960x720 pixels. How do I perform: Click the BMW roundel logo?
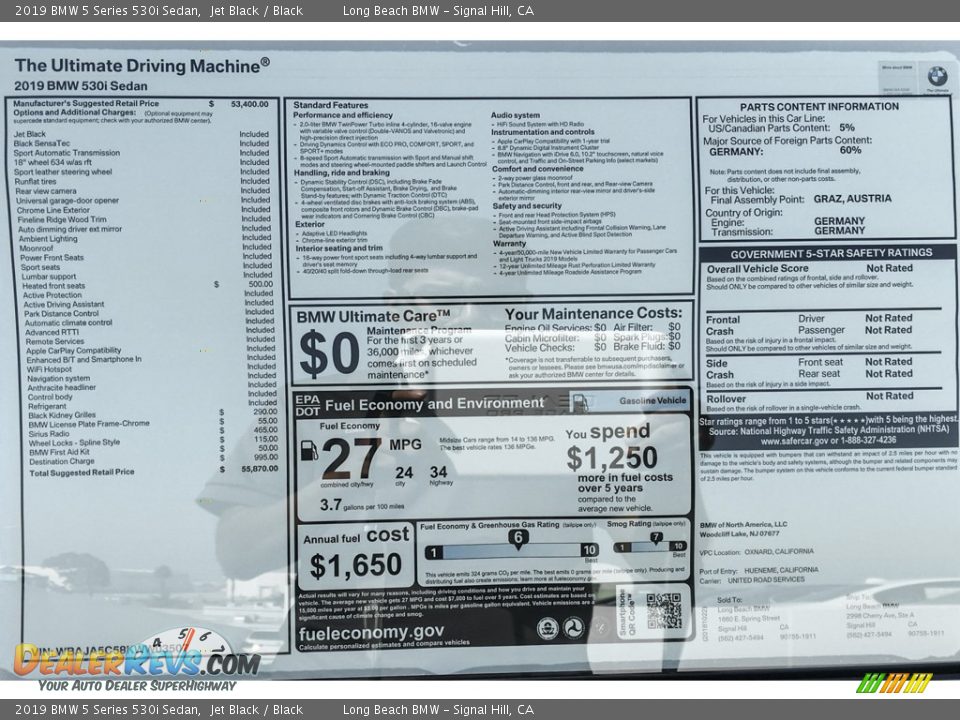(936, 75)
